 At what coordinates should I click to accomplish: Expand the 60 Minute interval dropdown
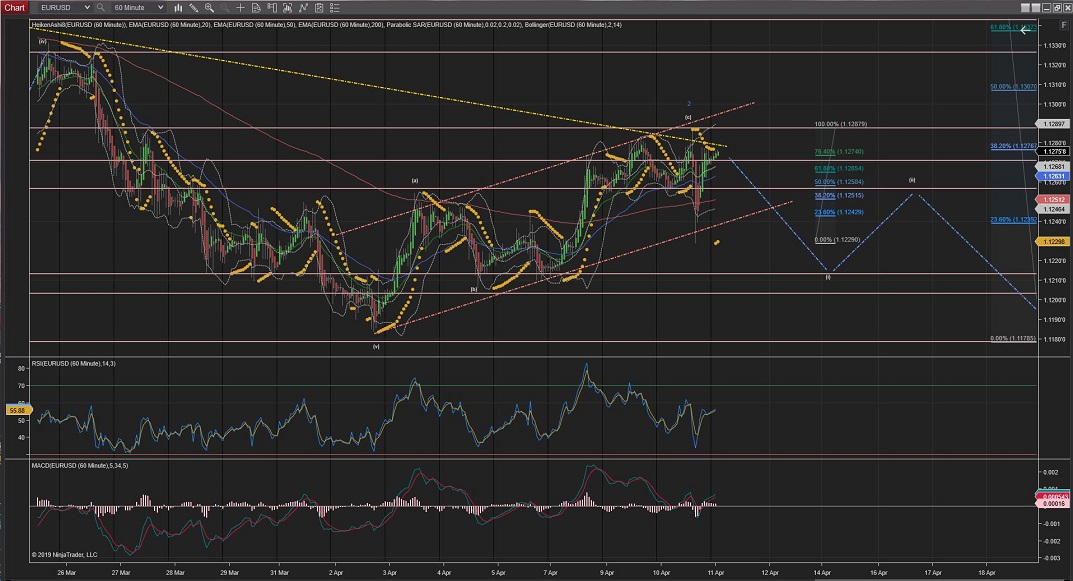coord(161,7)
